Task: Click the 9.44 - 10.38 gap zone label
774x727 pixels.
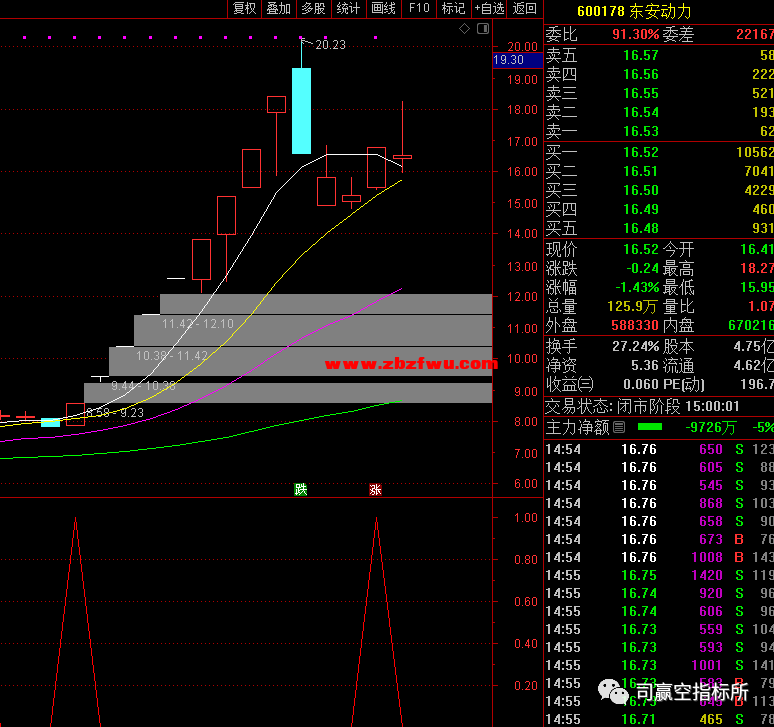Action: pos(143,385)
